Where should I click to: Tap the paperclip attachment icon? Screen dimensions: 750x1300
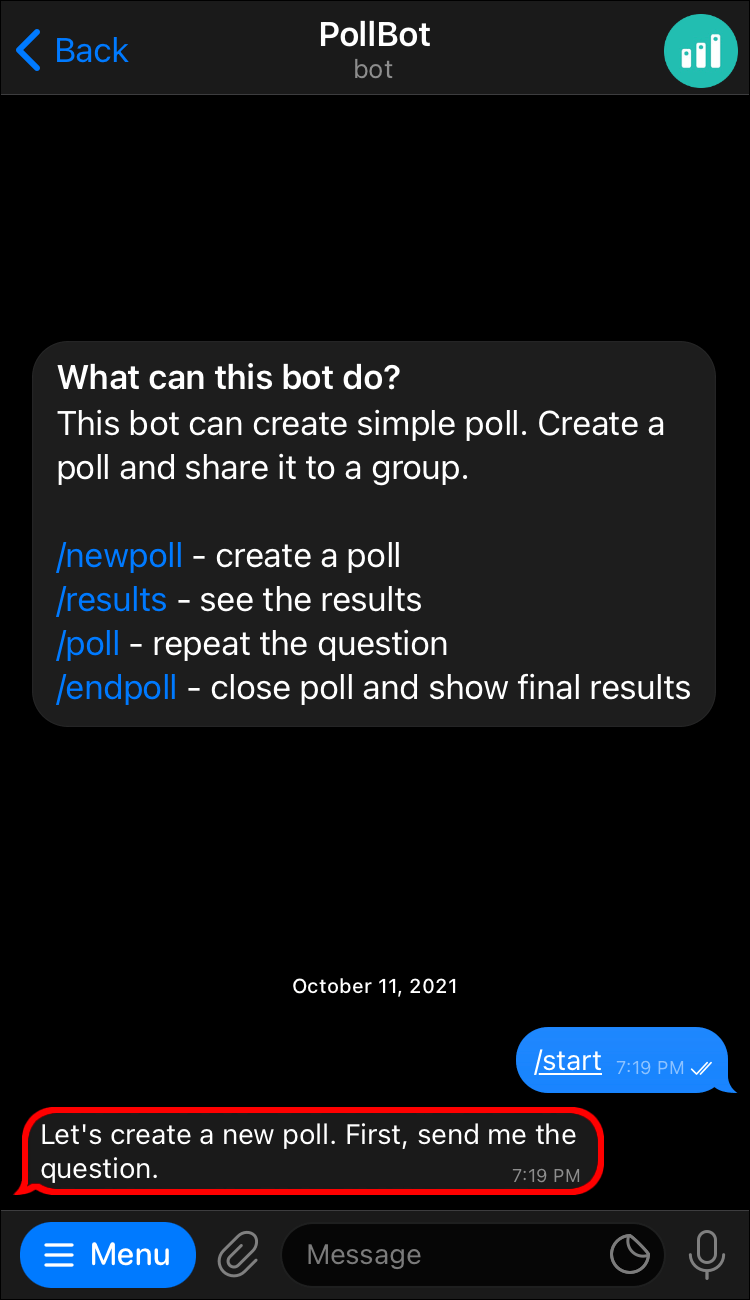click(239, 1254)
